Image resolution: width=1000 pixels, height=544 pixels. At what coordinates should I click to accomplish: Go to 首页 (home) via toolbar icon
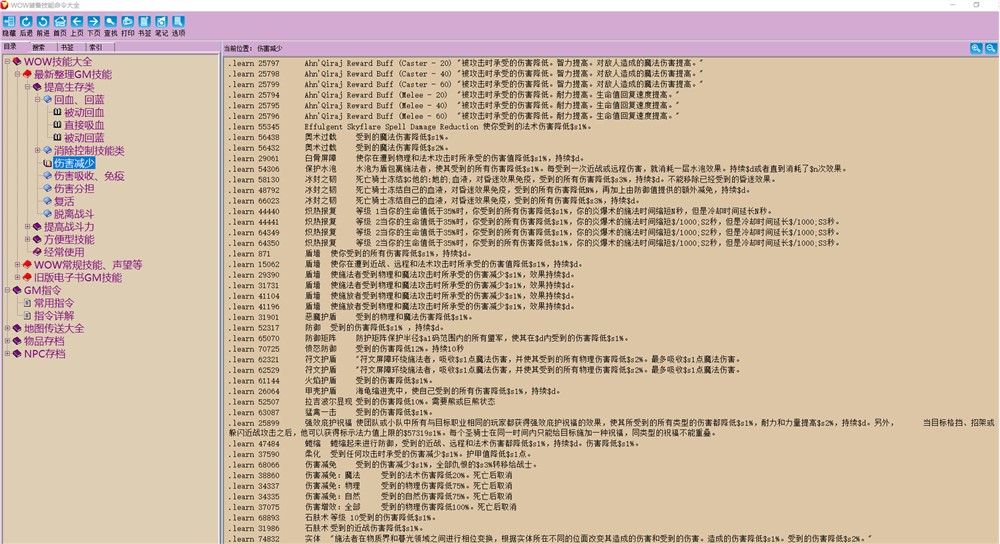(60, 21)
